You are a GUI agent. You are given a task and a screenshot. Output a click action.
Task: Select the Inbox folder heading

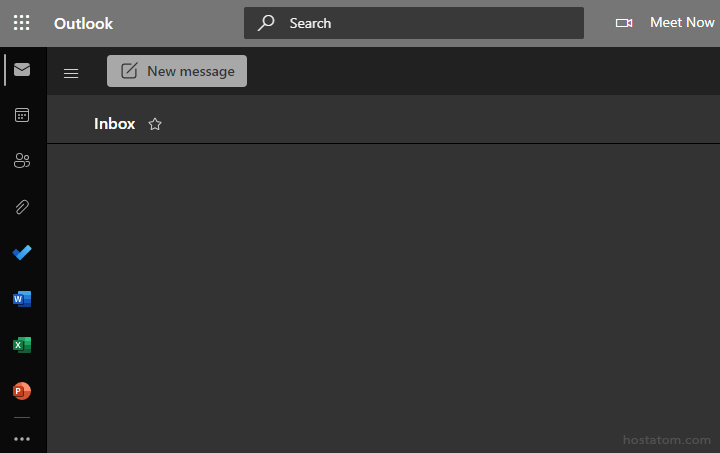click(x=114, y=124)
